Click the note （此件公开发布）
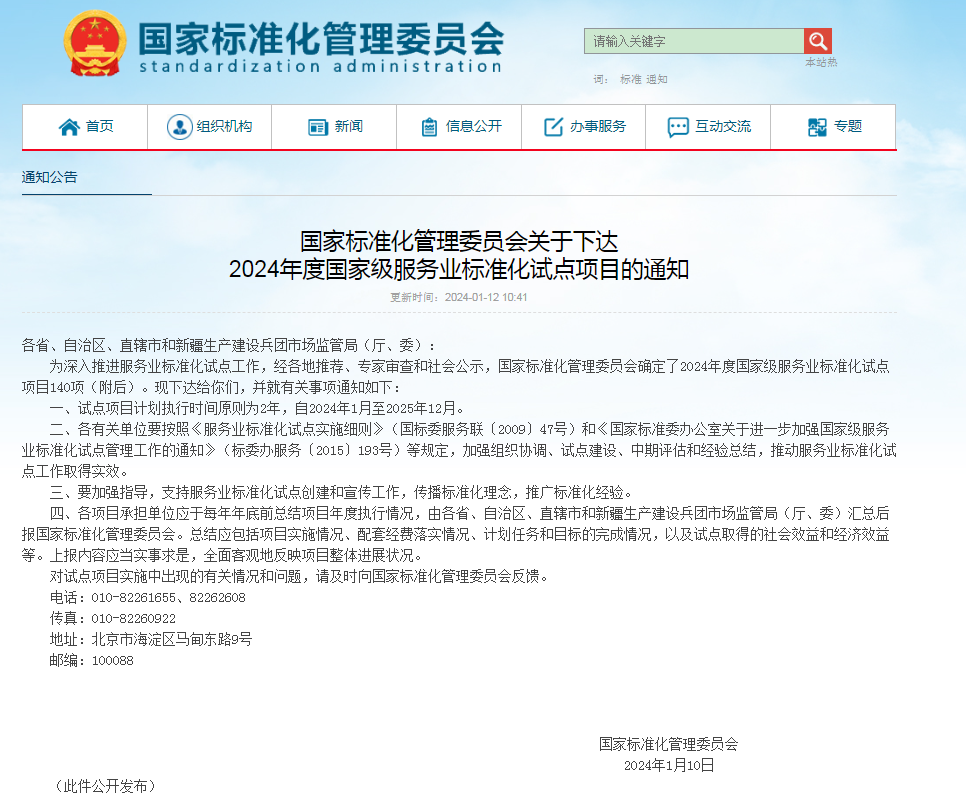This screenshot has width=966, height=810. click(x=105, y=787)
